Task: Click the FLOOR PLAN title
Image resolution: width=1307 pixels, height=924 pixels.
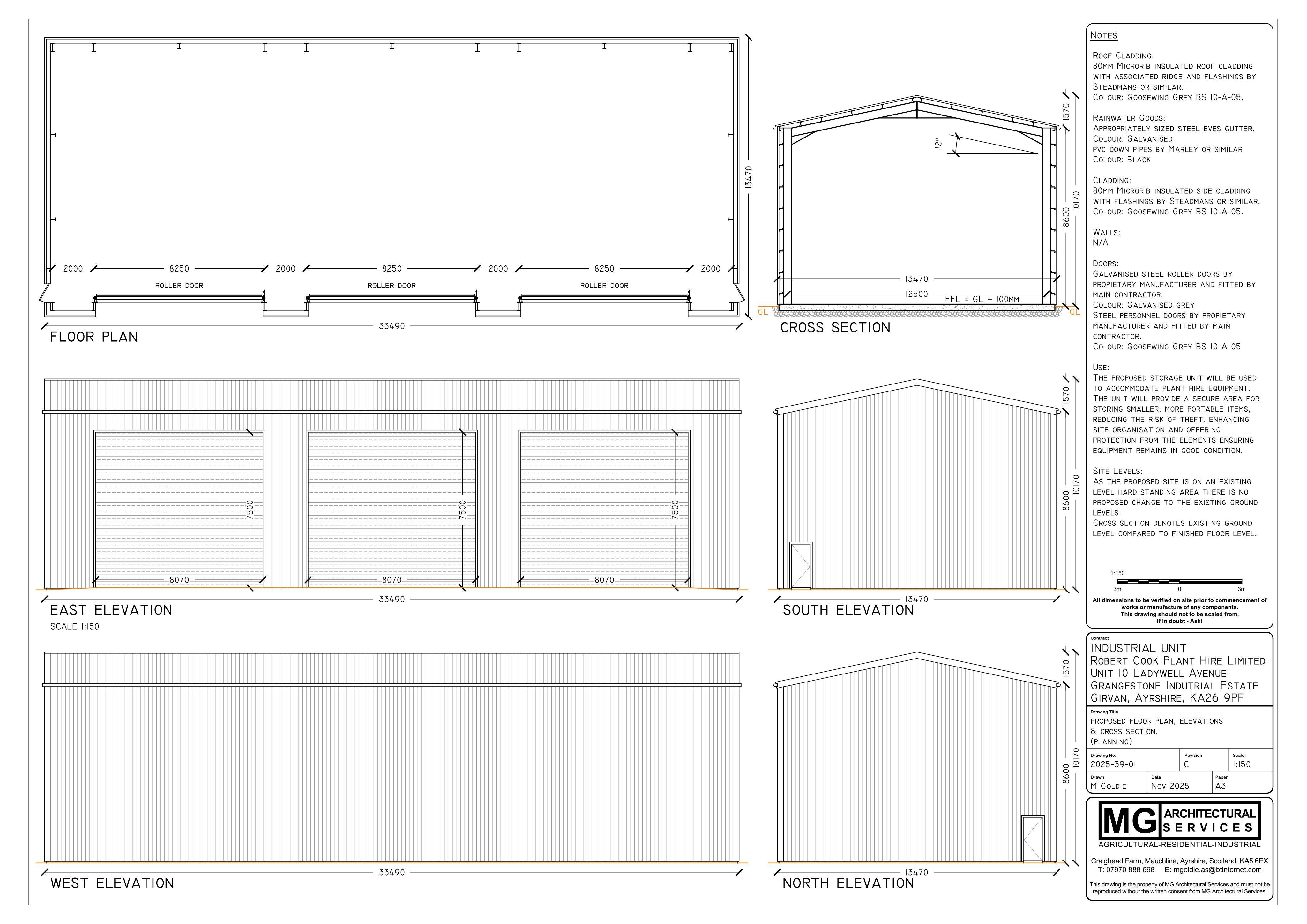Action: [x=94, y=337]
